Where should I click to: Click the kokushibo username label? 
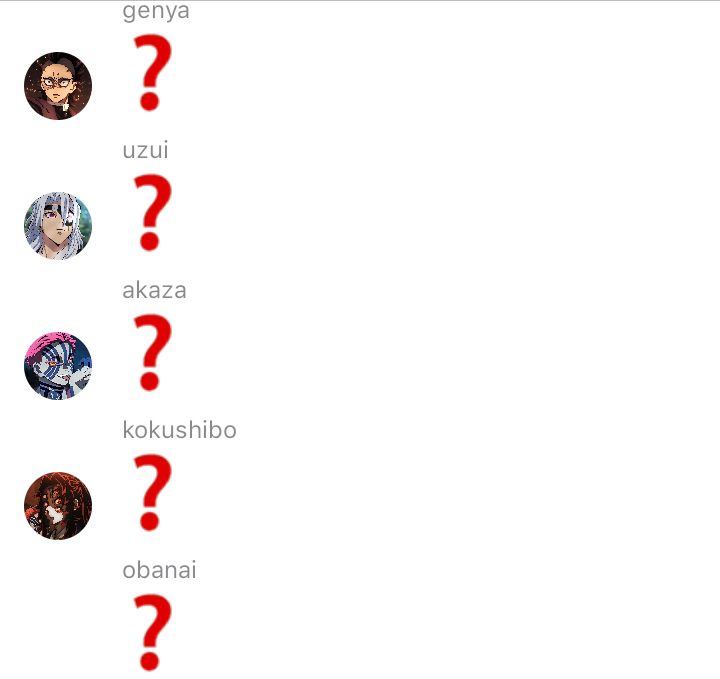[180, 430]
